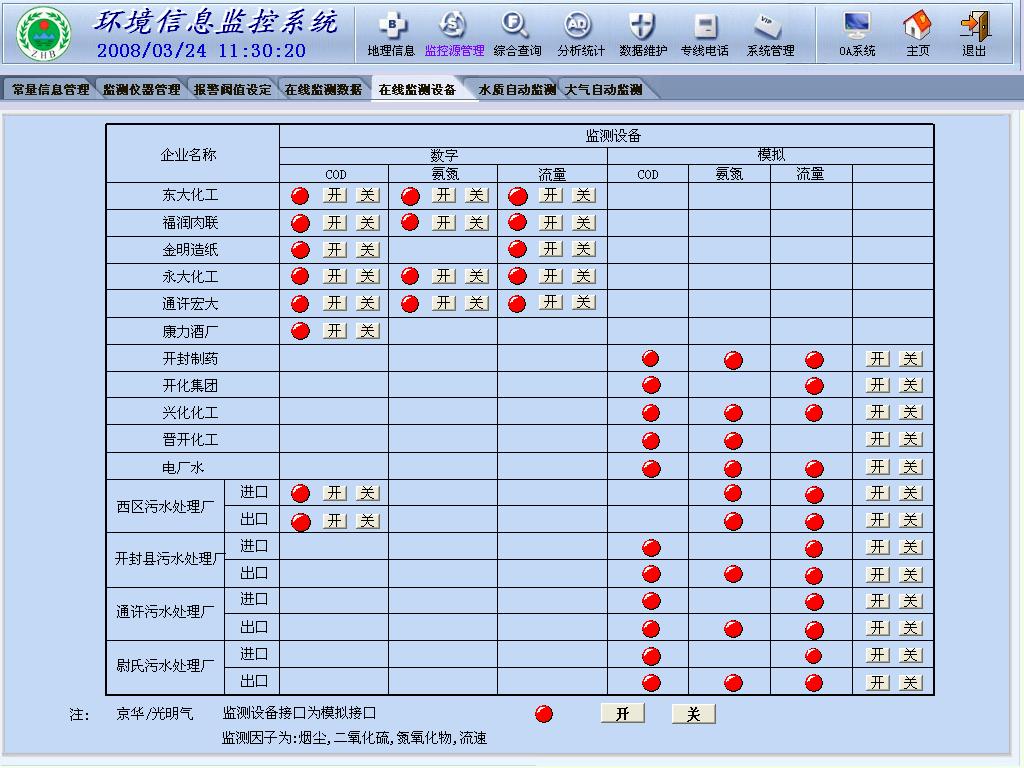The height and width of the screenshot is (768, 1024).
Task: Select the 报警阀值设定 tab
Action: (x=232, y=89)
